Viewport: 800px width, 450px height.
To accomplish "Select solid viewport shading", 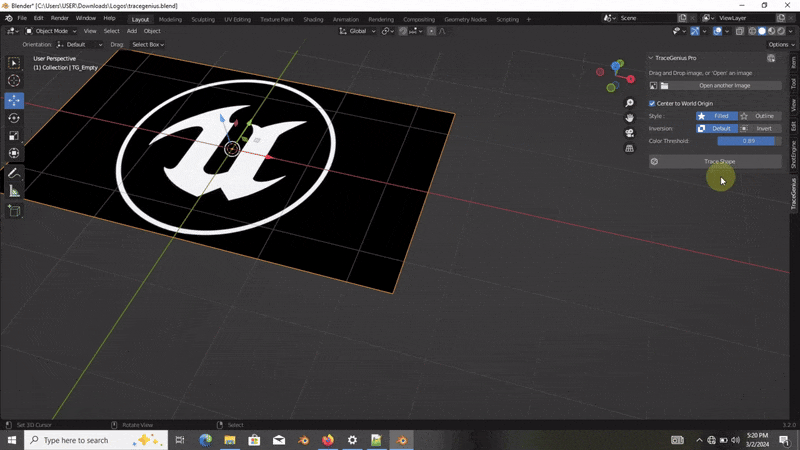I will (762, 31).
